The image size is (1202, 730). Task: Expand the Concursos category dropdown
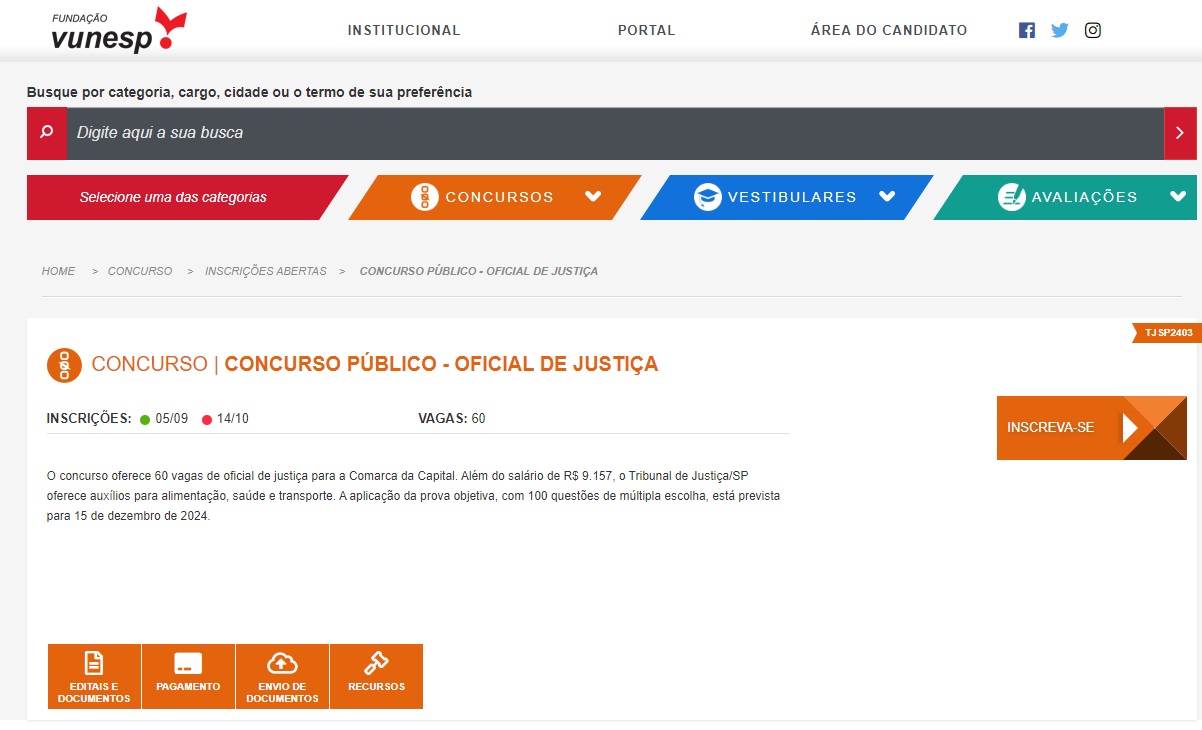tap(593, 197)
